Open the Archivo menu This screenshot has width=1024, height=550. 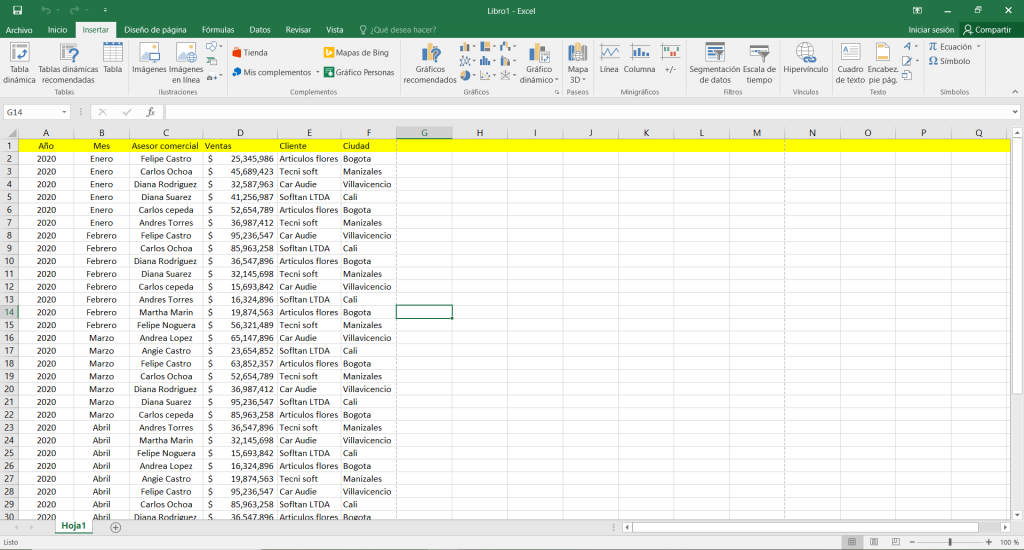pos(19,30)
